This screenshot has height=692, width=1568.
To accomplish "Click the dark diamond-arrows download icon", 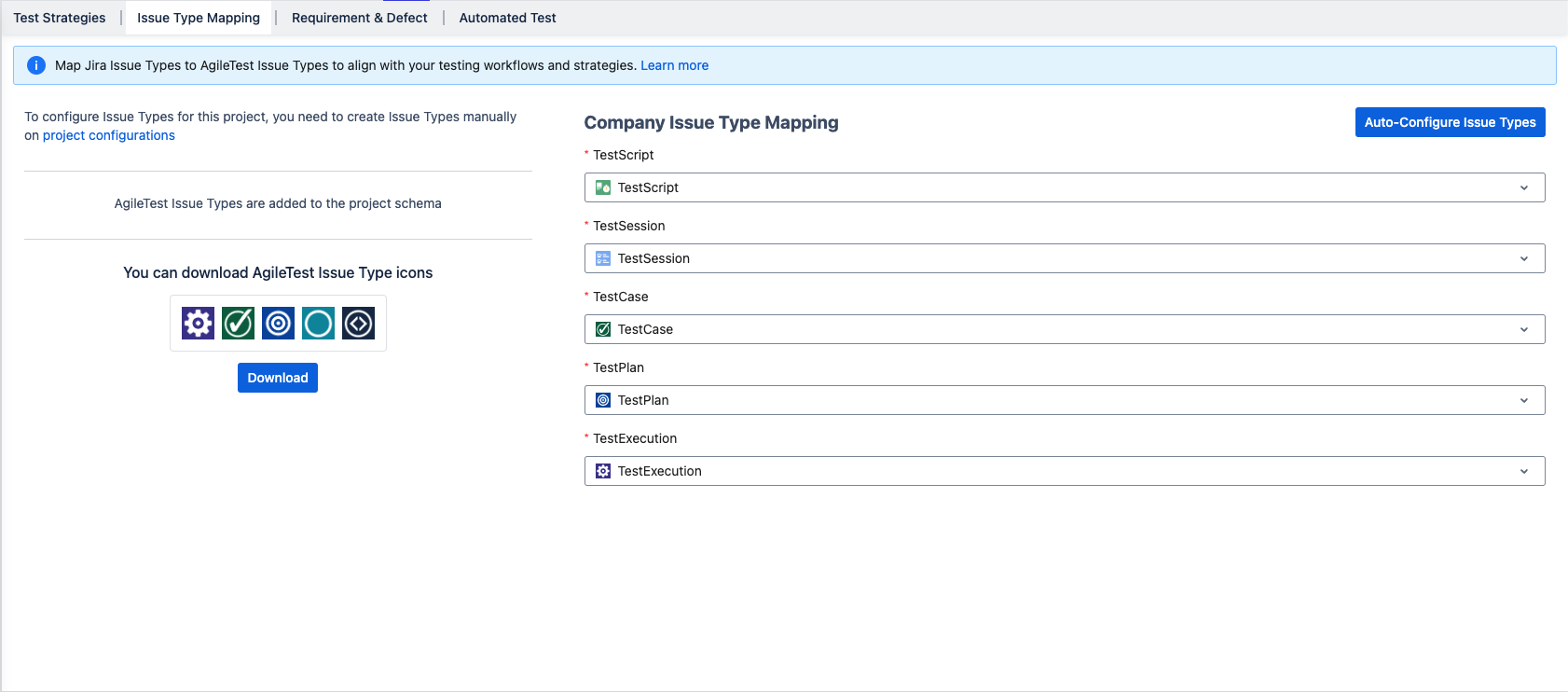I will click(358, 324).
